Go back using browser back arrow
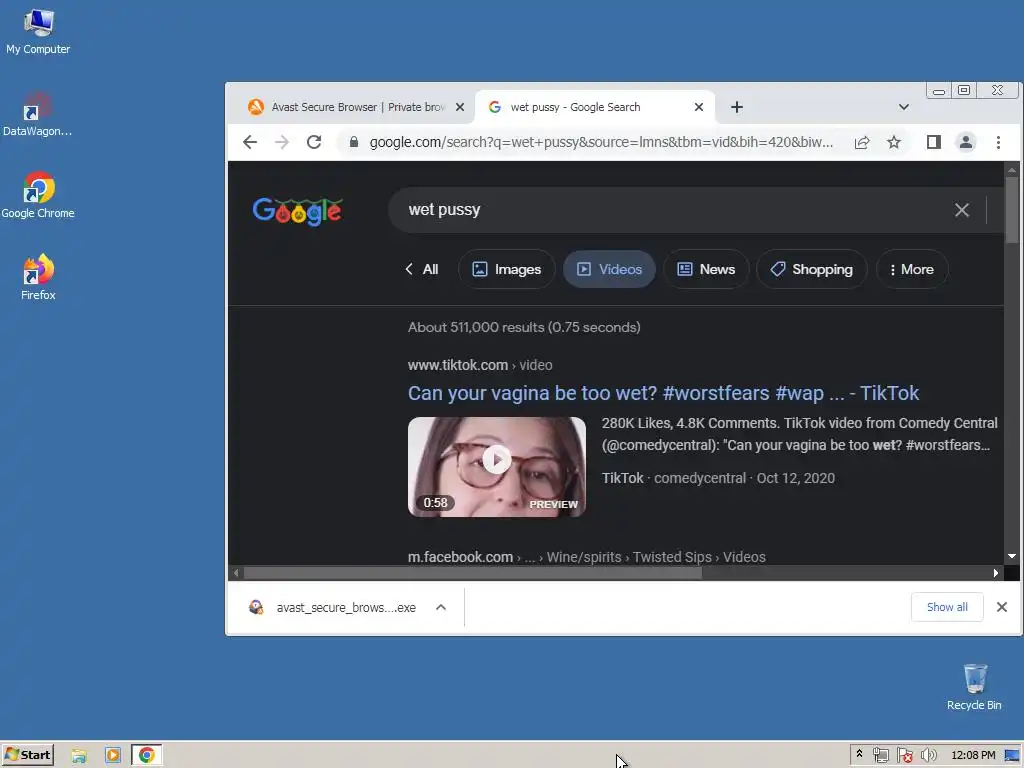 tap(249, 142)
